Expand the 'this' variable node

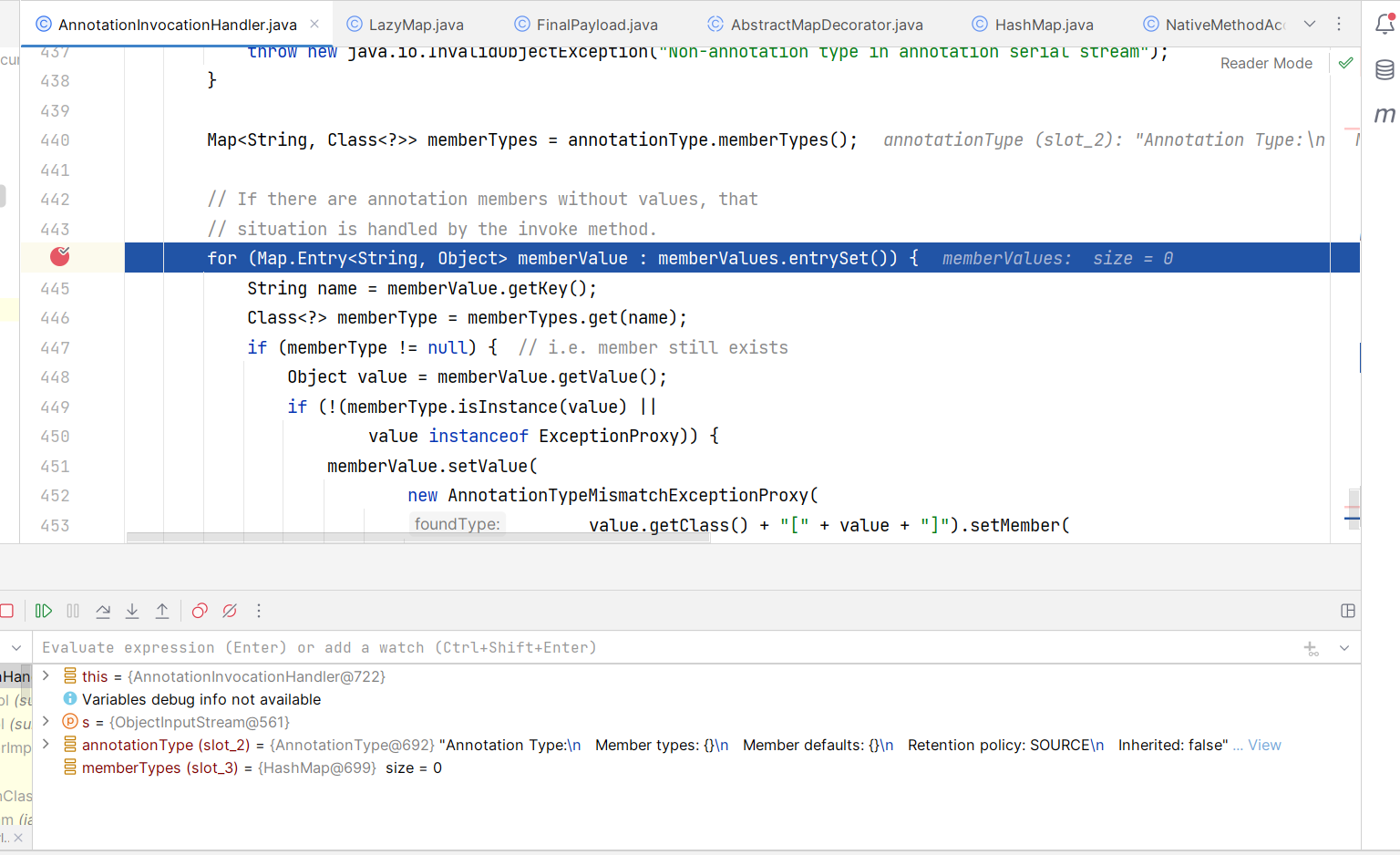[x=46, y=676]
